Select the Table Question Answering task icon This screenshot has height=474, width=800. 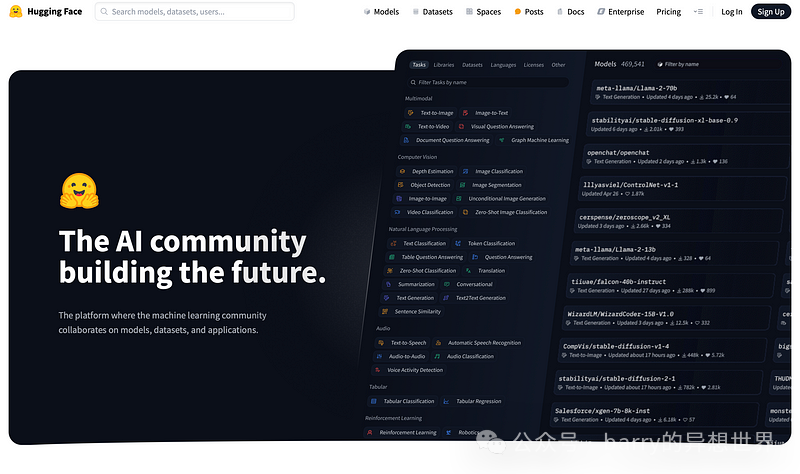(392, 257)
